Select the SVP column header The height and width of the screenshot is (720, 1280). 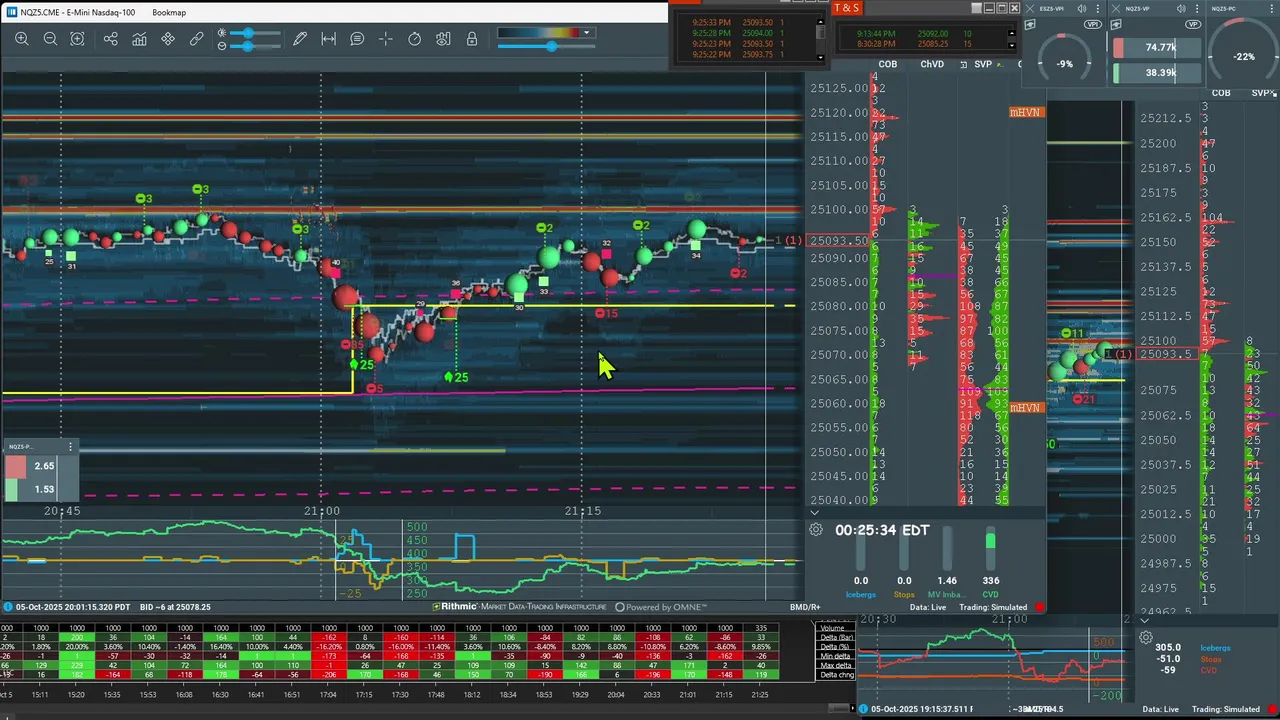[x=983, y=64]
